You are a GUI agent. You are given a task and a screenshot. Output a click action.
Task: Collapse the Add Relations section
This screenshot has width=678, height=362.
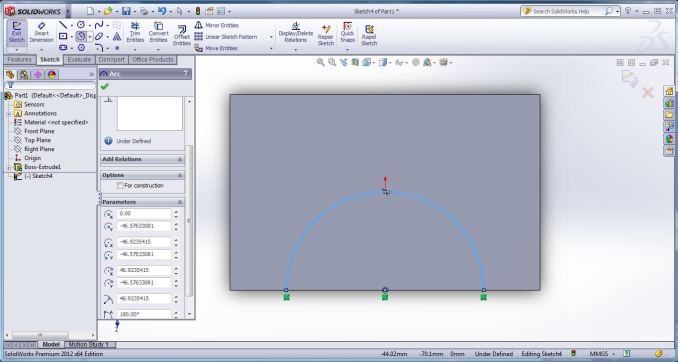pos(180,159)
